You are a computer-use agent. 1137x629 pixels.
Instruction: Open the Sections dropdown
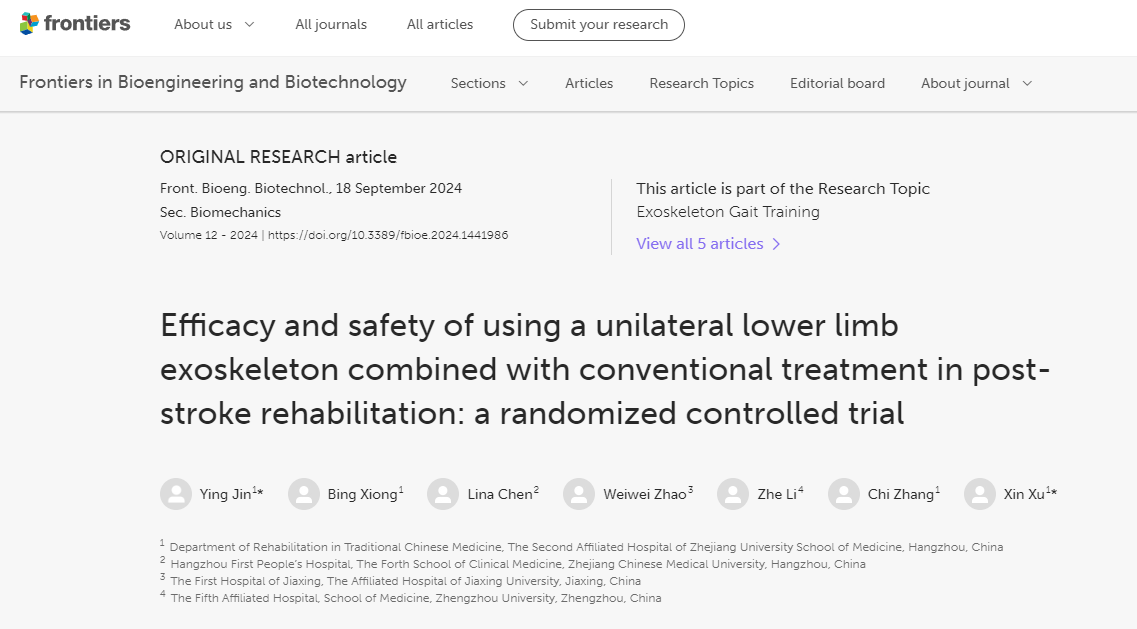pyautogui.click(x=489, y=84)
